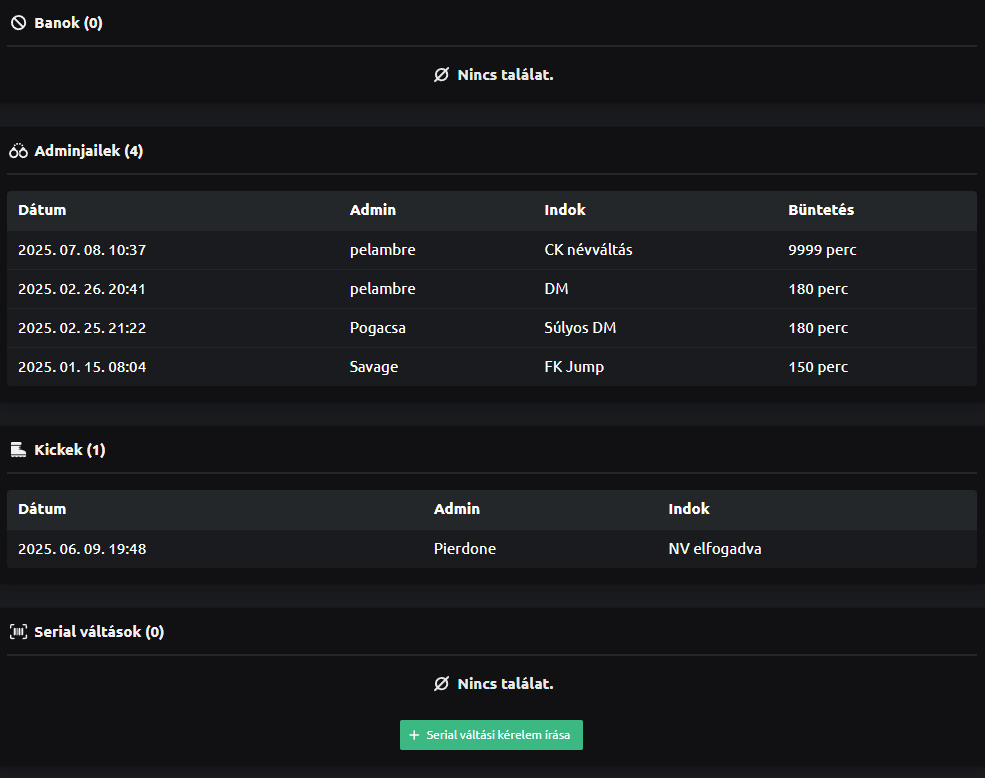Click the ban icon beside Banok heading
This screenshot has width=985, height=778.
click(18, 23)
